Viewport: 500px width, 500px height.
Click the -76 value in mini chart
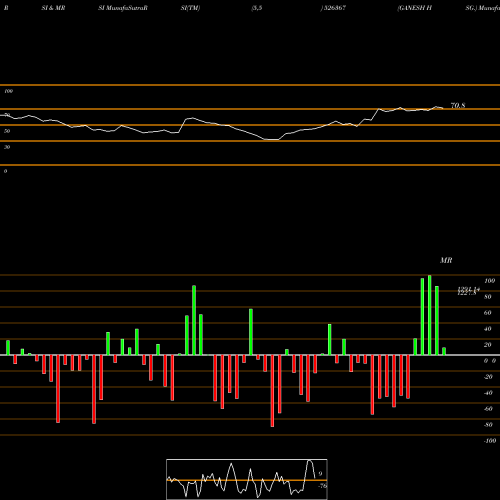322,486
